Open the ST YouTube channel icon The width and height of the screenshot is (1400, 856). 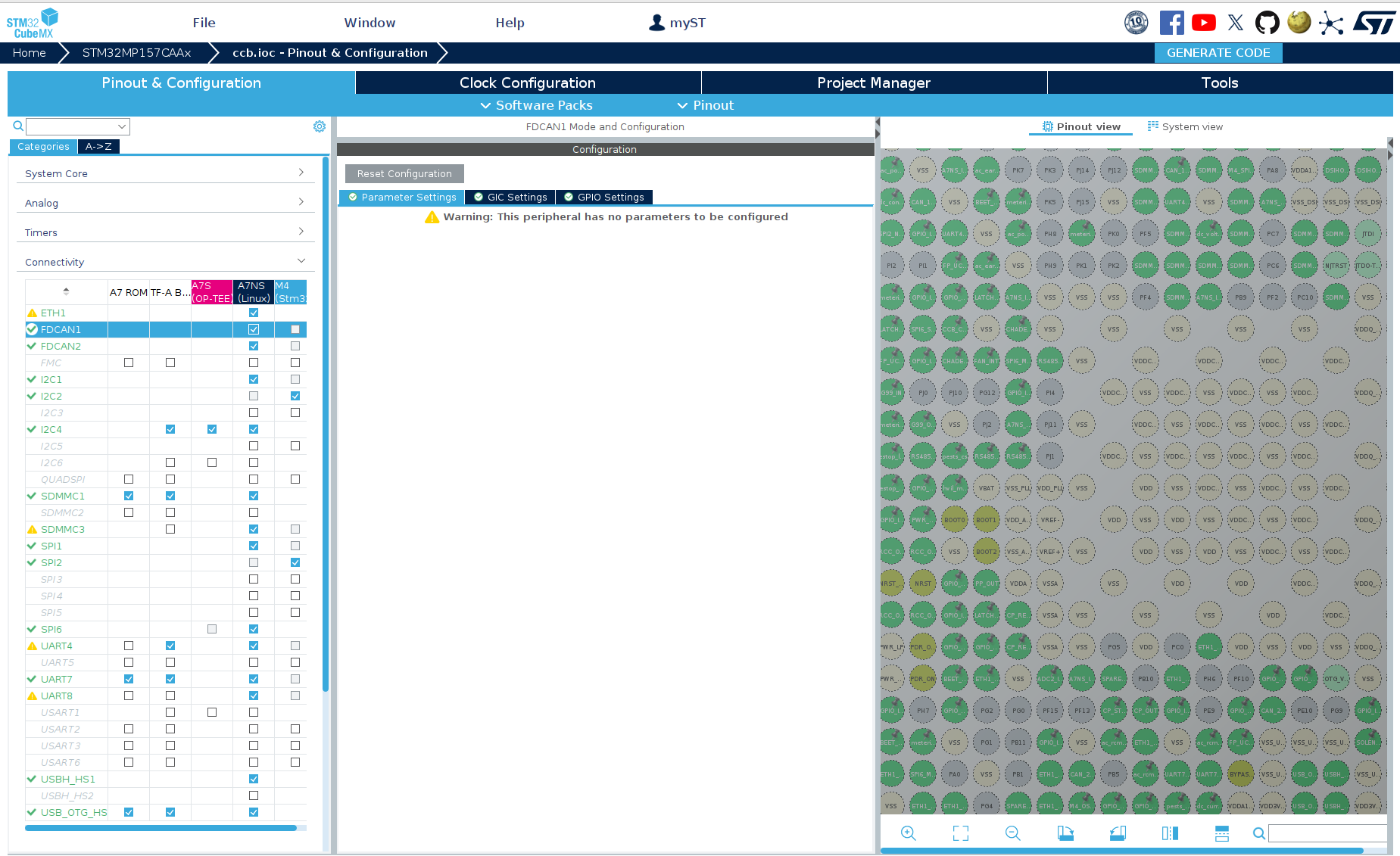coord(1203,22)
